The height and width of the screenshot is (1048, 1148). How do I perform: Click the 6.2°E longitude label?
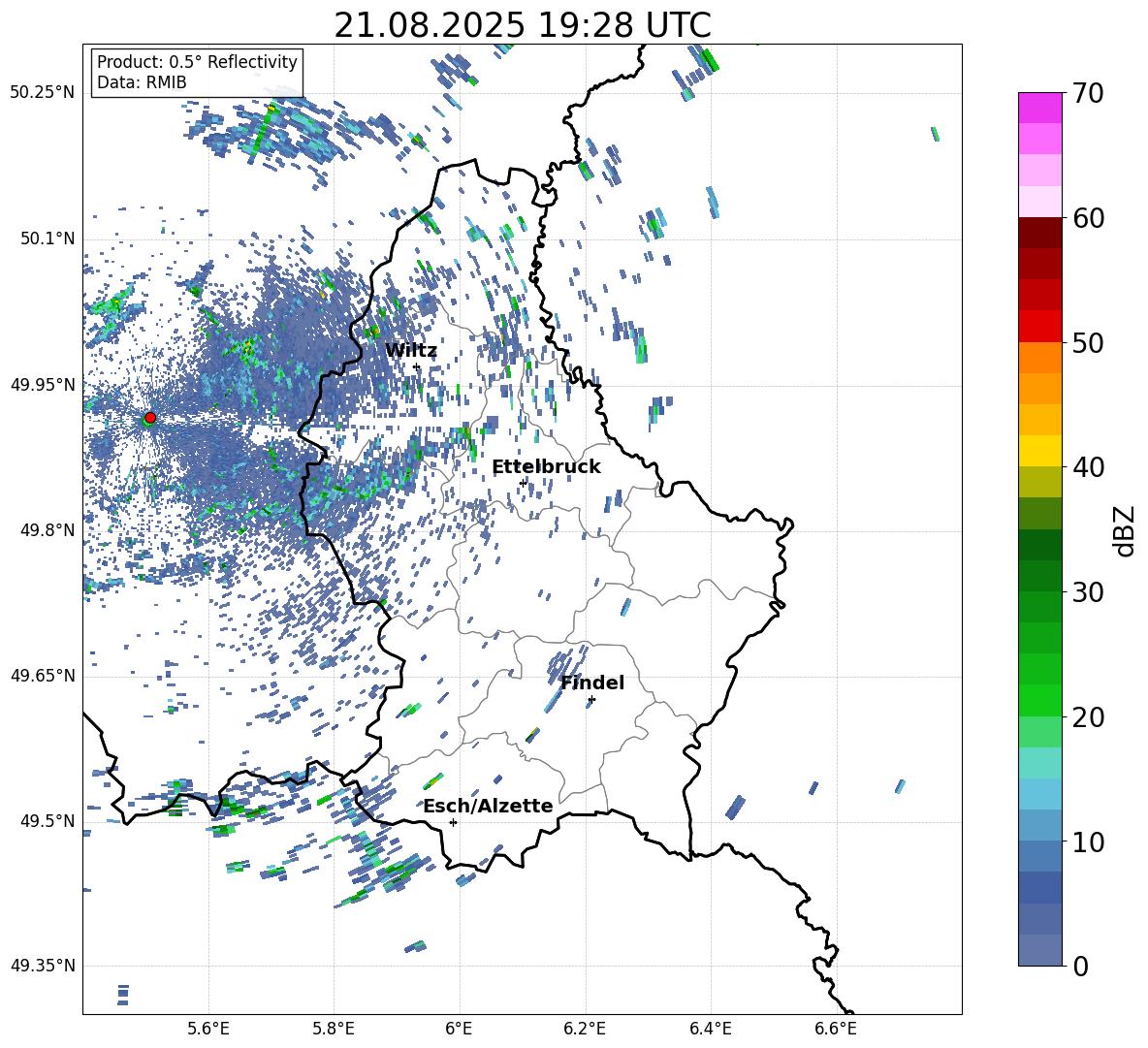(585, 1029)
